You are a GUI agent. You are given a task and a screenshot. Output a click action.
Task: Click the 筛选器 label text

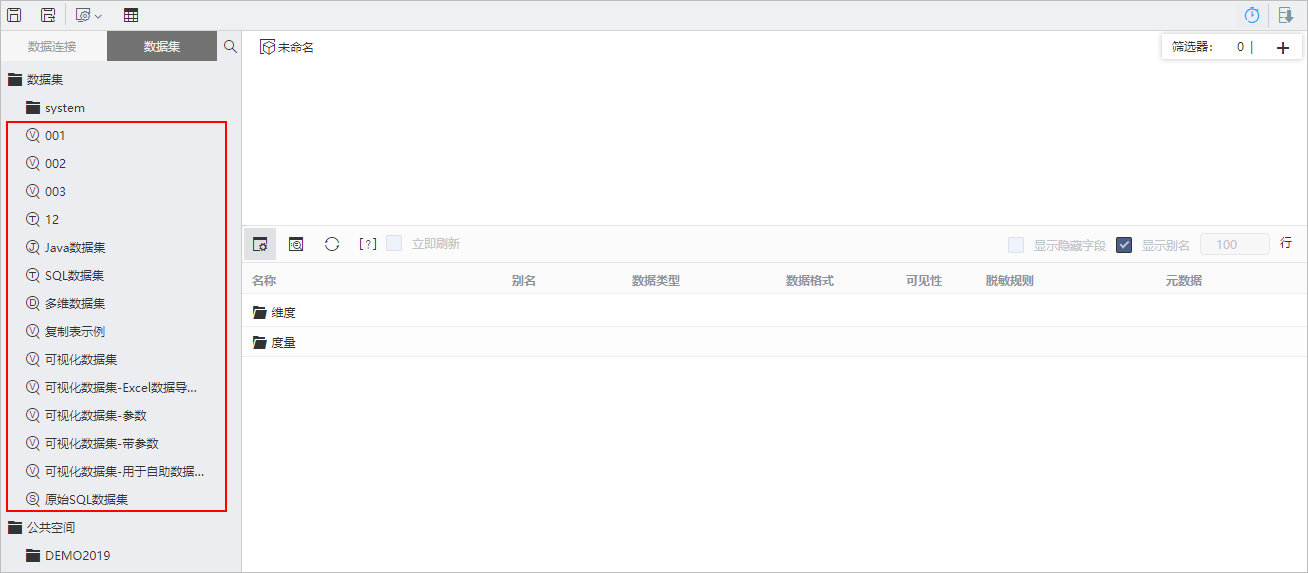[1192, 47]
